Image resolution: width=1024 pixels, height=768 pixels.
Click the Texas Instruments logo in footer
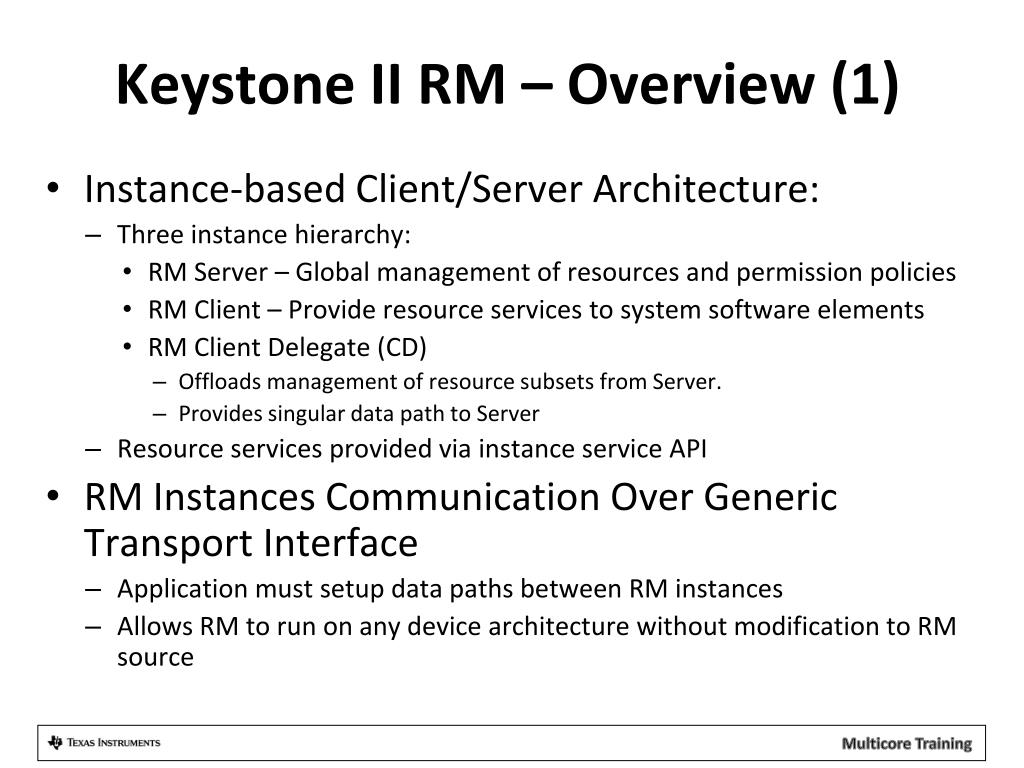tap(104, 743)
